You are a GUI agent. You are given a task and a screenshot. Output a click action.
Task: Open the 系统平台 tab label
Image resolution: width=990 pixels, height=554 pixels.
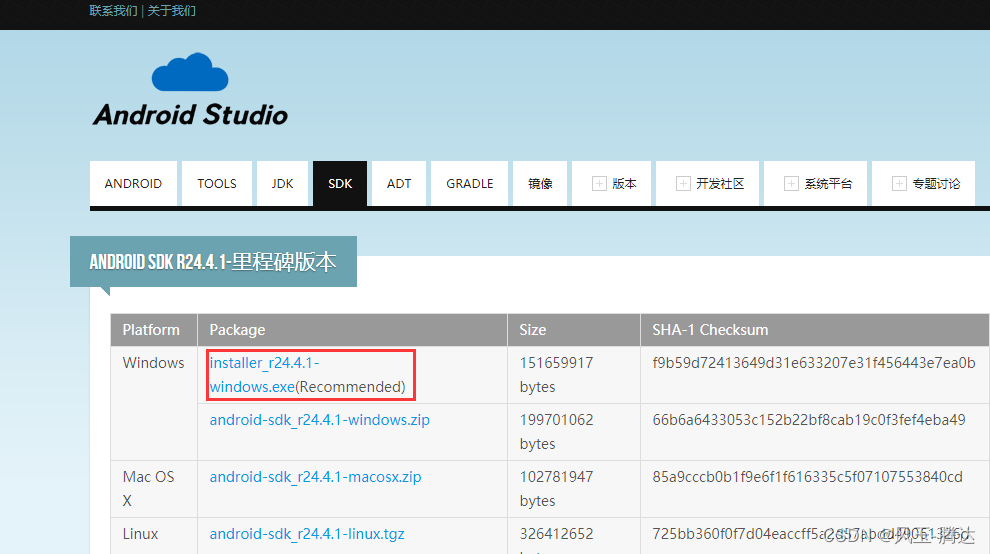tap(828, 183)
